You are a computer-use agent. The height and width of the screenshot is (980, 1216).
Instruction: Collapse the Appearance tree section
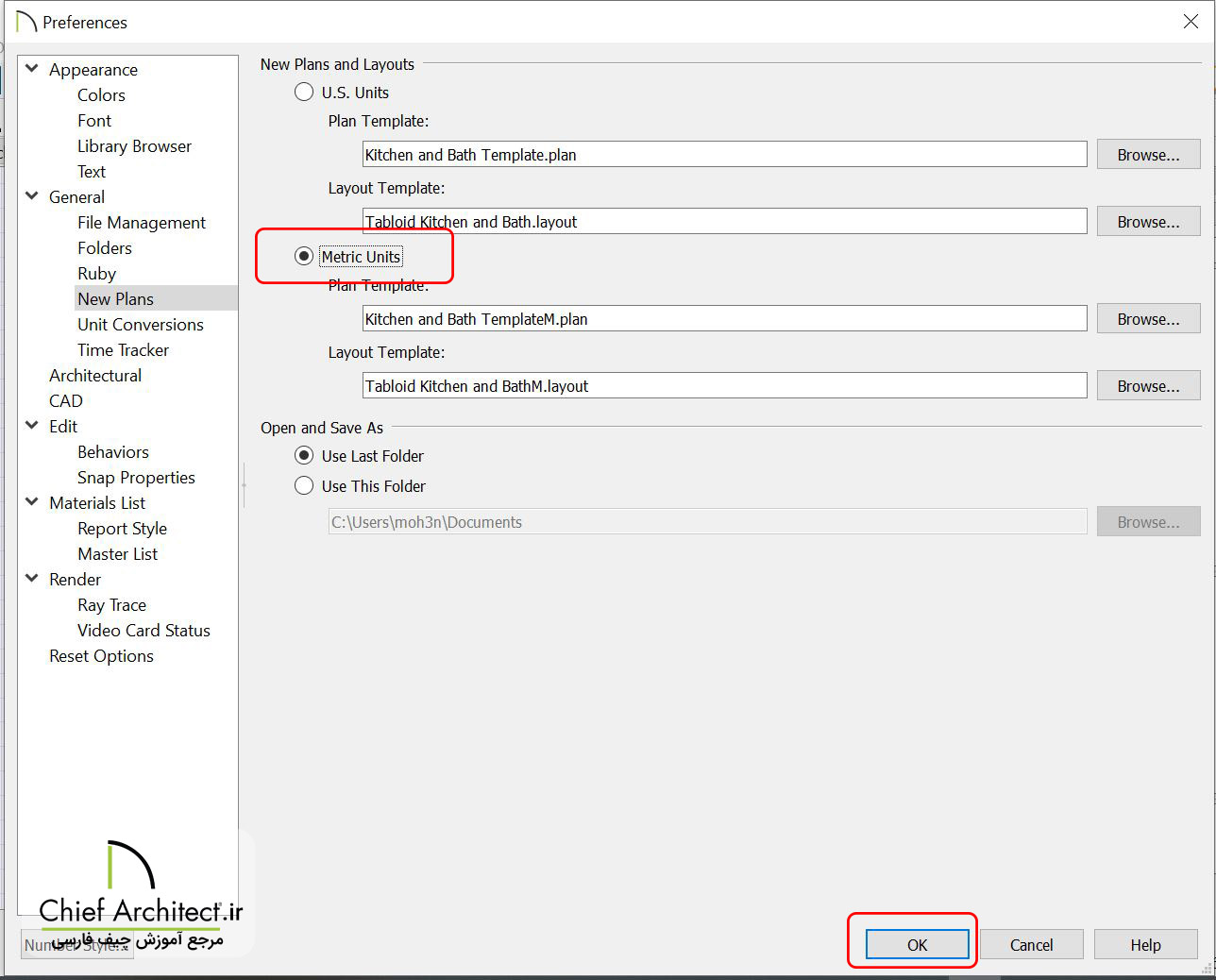point(32,69)
